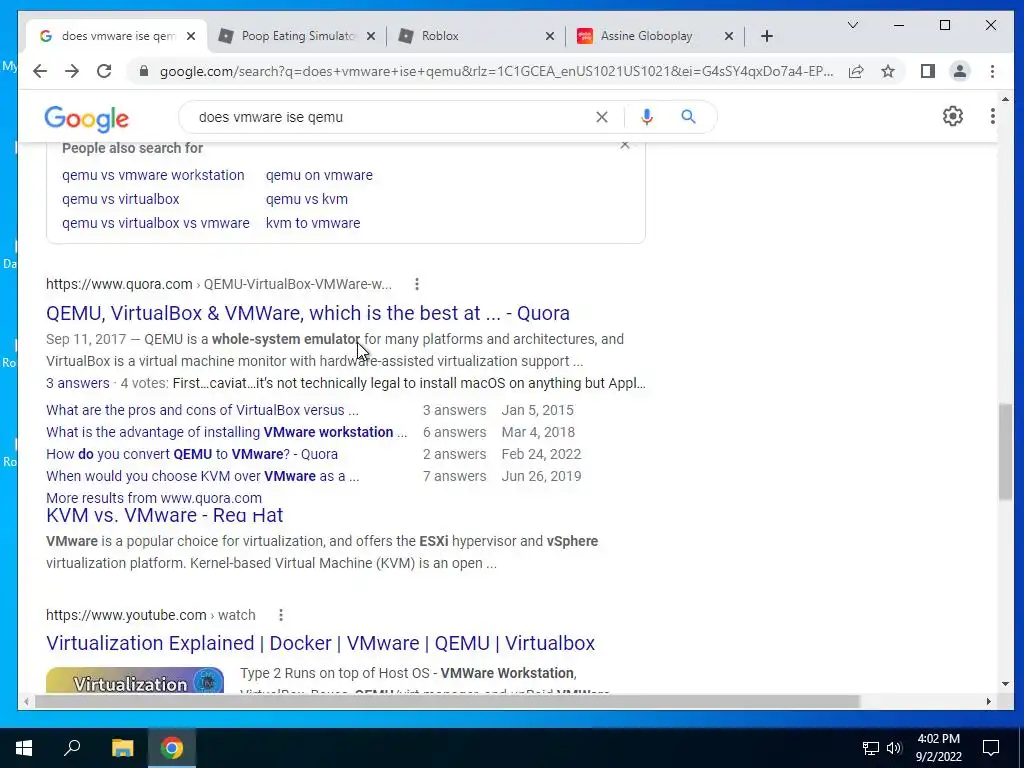This screenshot has width=1024, height=768.
Task: Click 'kvm to vmware' suggestion
Action: pos(313,223)
